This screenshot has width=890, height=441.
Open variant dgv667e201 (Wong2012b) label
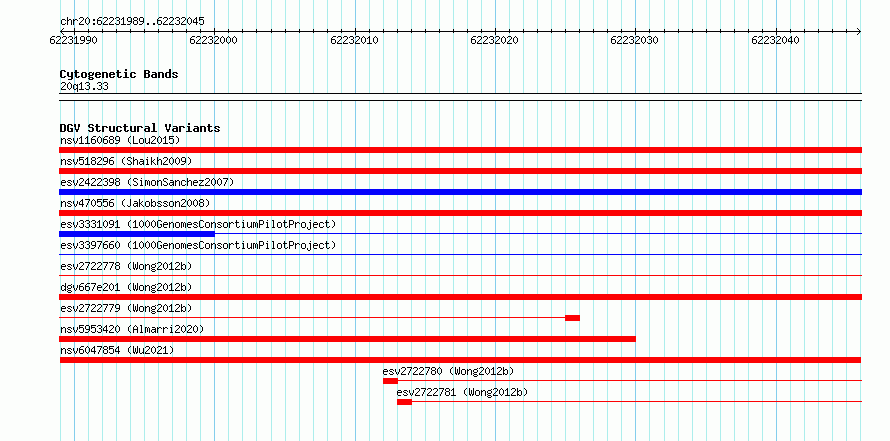(126, 287)
